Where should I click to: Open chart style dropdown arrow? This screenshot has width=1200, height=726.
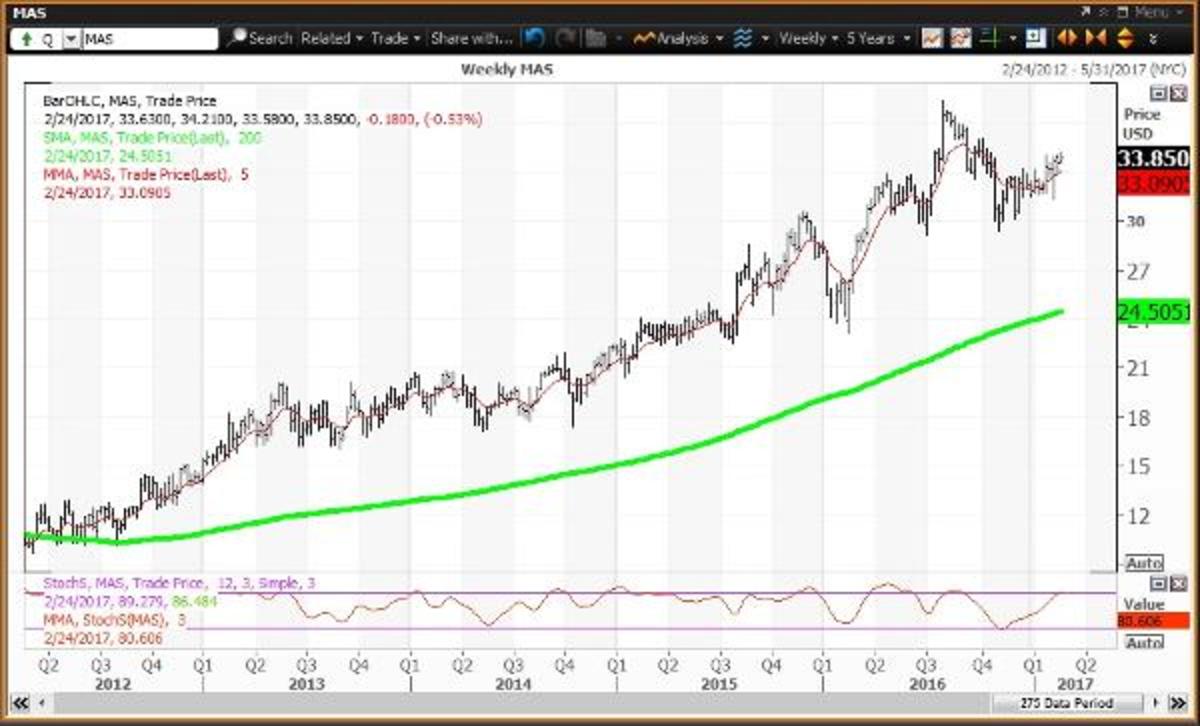tap(765, 39)
